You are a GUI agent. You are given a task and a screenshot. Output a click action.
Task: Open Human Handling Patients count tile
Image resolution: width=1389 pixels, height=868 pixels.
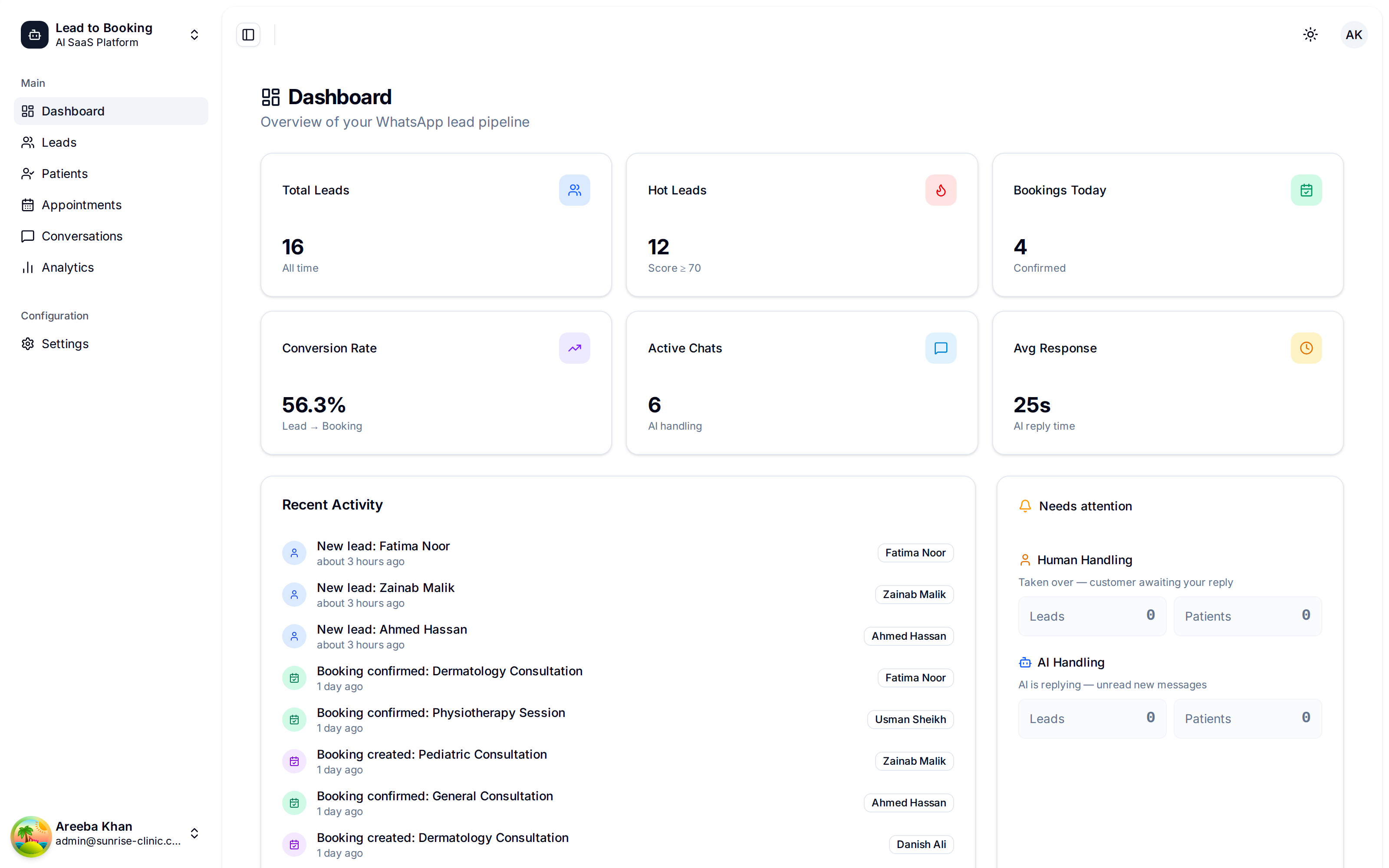coord(1247,616)
